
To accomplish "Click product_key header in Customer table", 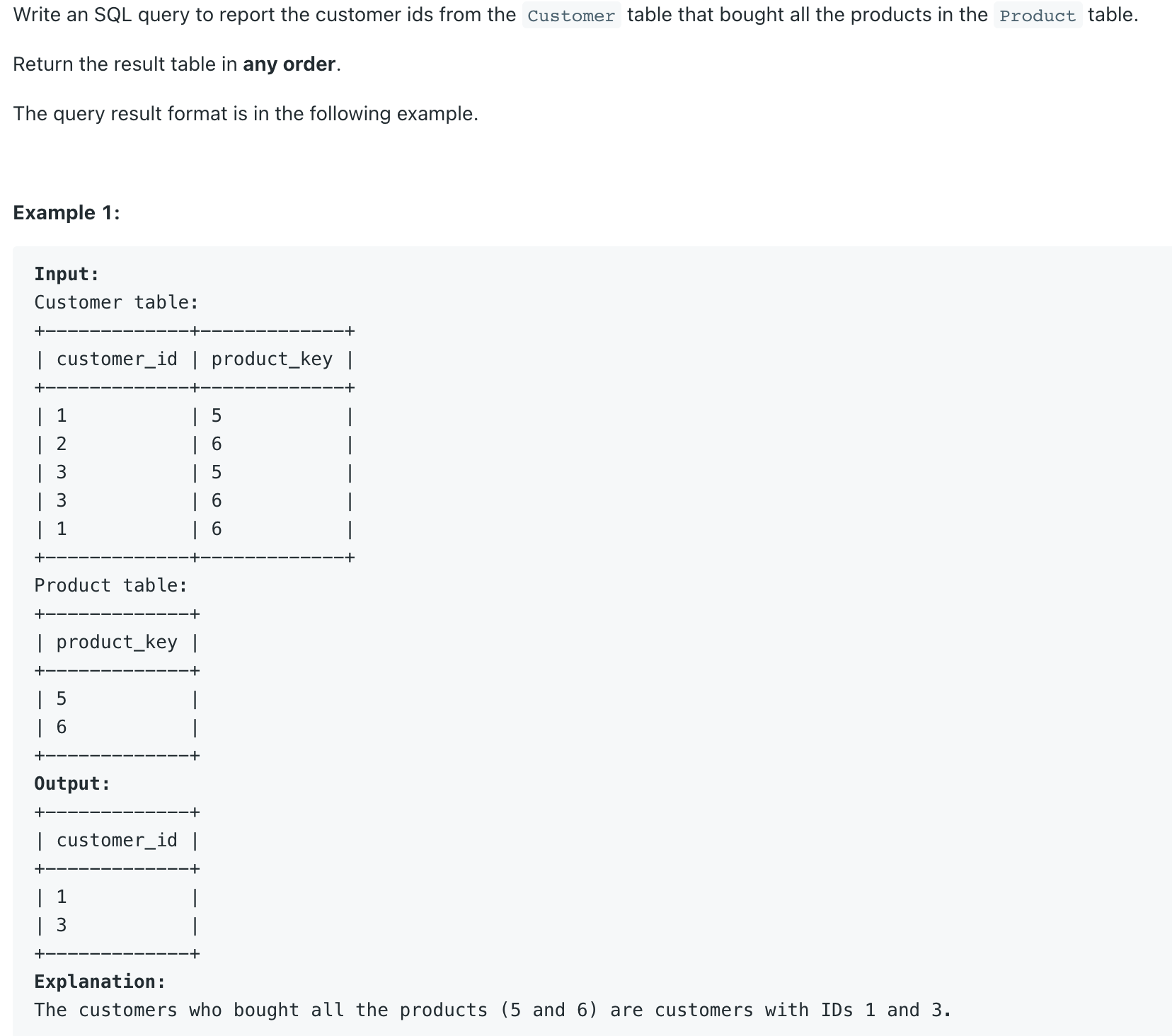I will pyautogui.click(x=272, y=359).
